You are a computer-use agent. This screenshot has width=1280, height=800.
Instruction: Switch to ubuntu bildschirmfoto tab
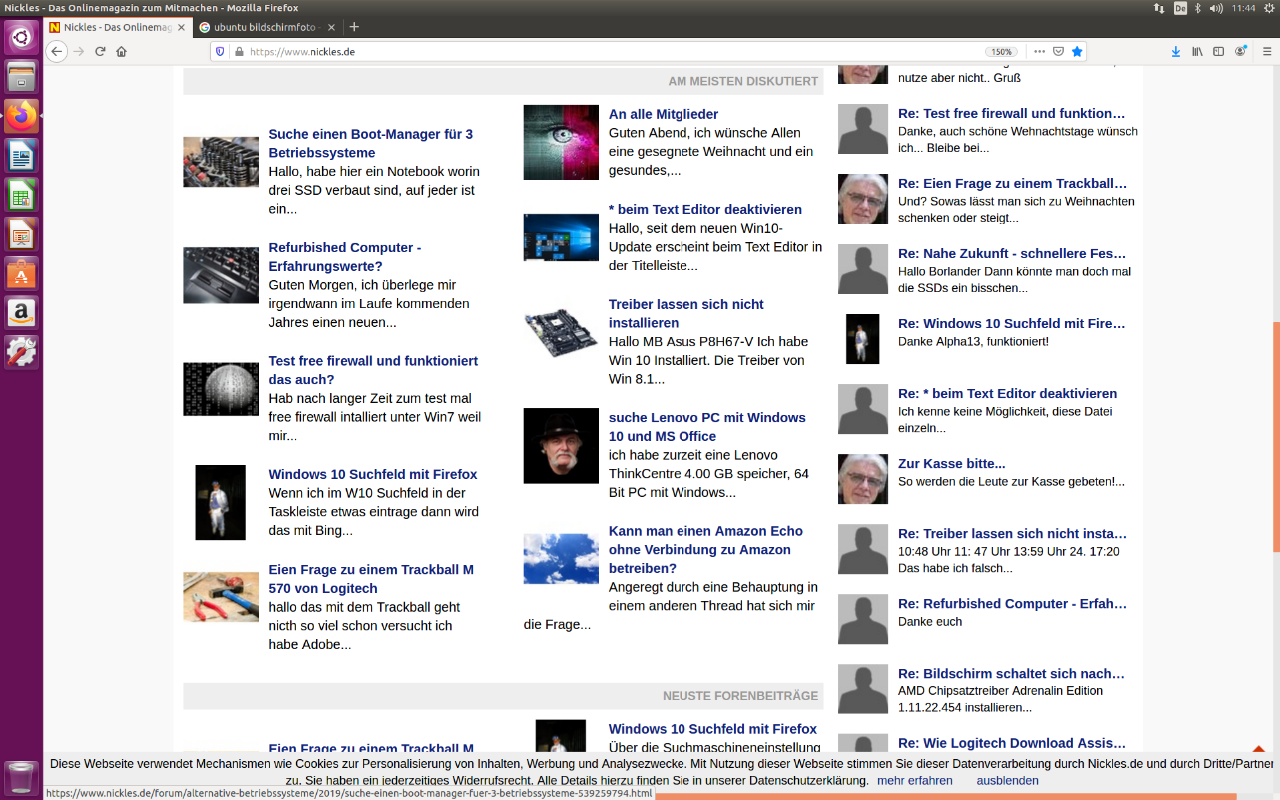click(x=267, y=27)
